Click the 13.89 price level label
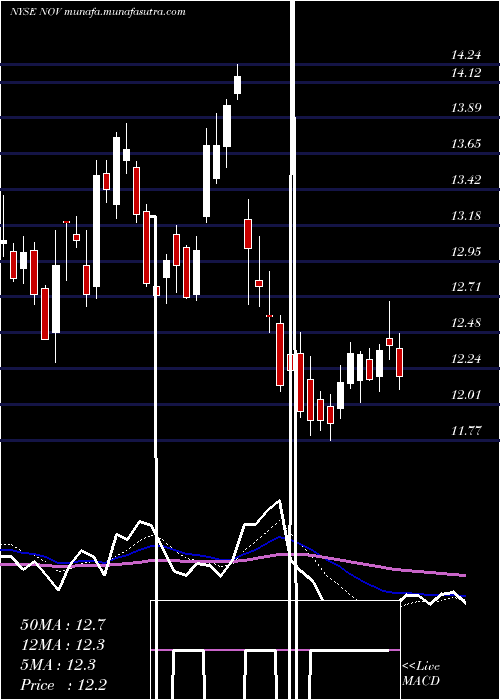 point(466,108)
